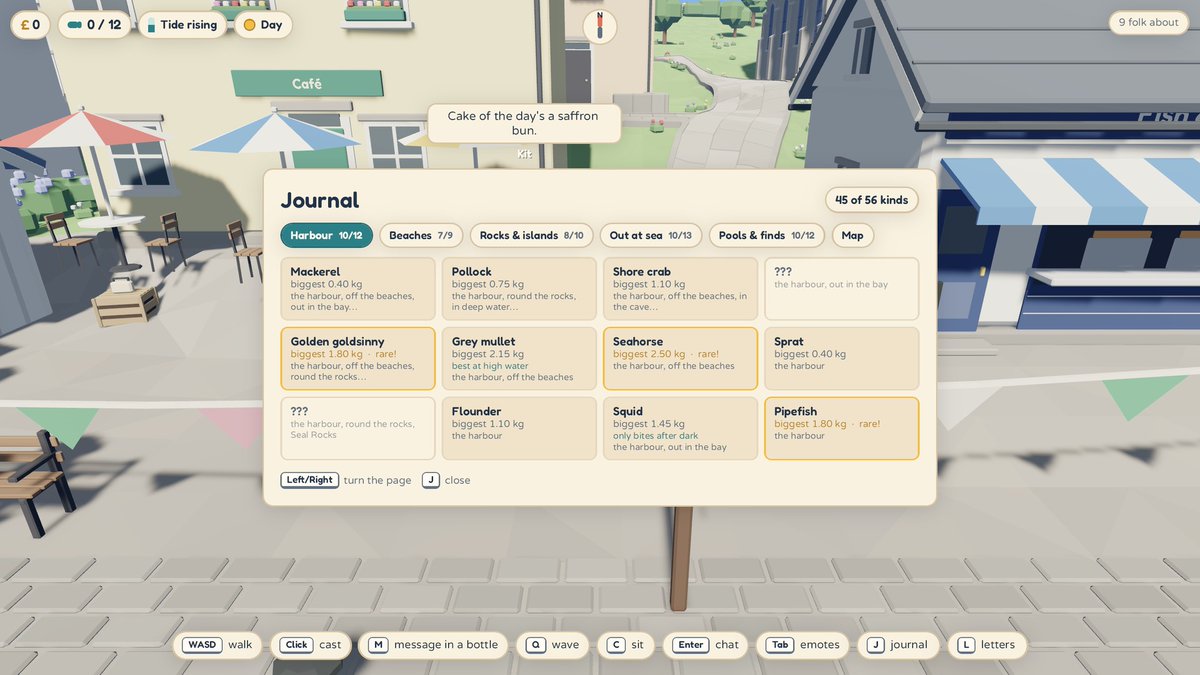Click the cast control in the bottom bar
Viewport: 1200px width, 675px height.
(310, 645)
